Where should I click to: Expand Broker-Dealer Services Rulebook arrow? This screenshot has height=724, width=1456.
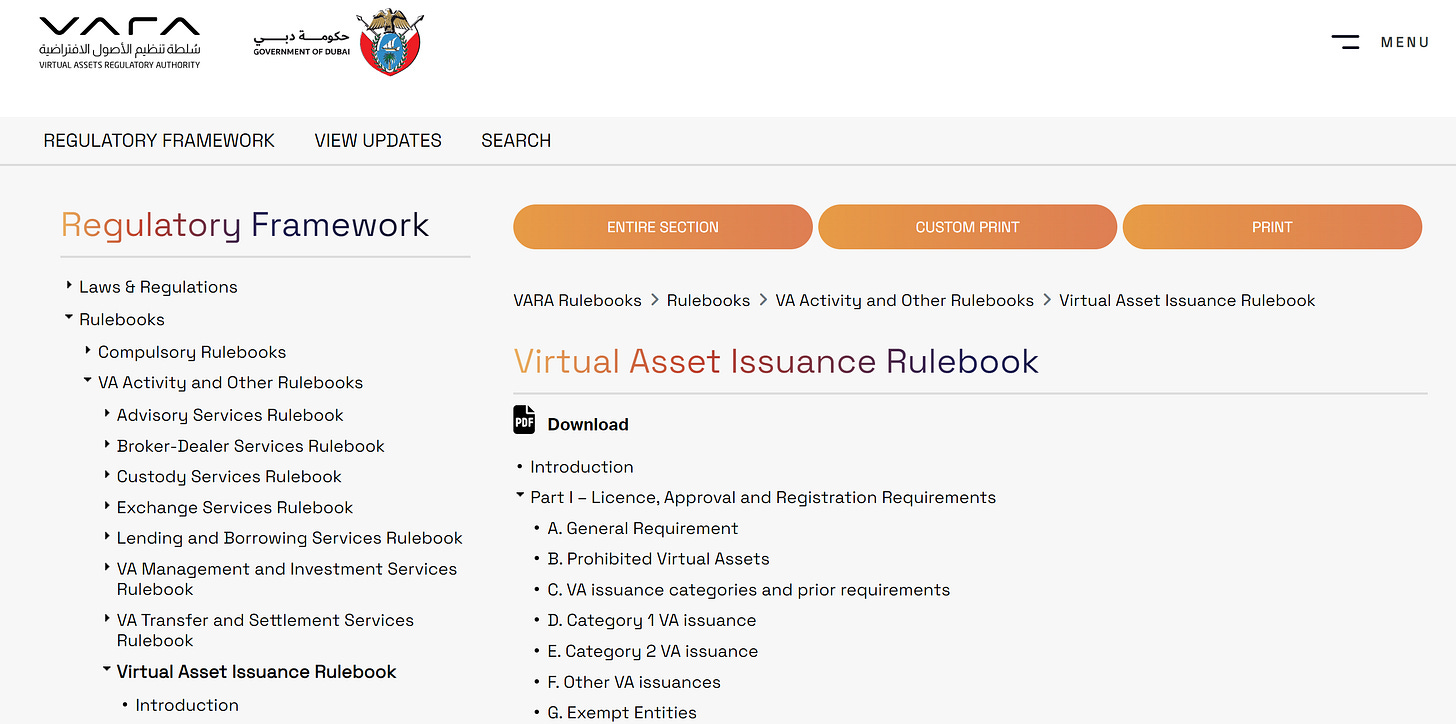[107, 445]
